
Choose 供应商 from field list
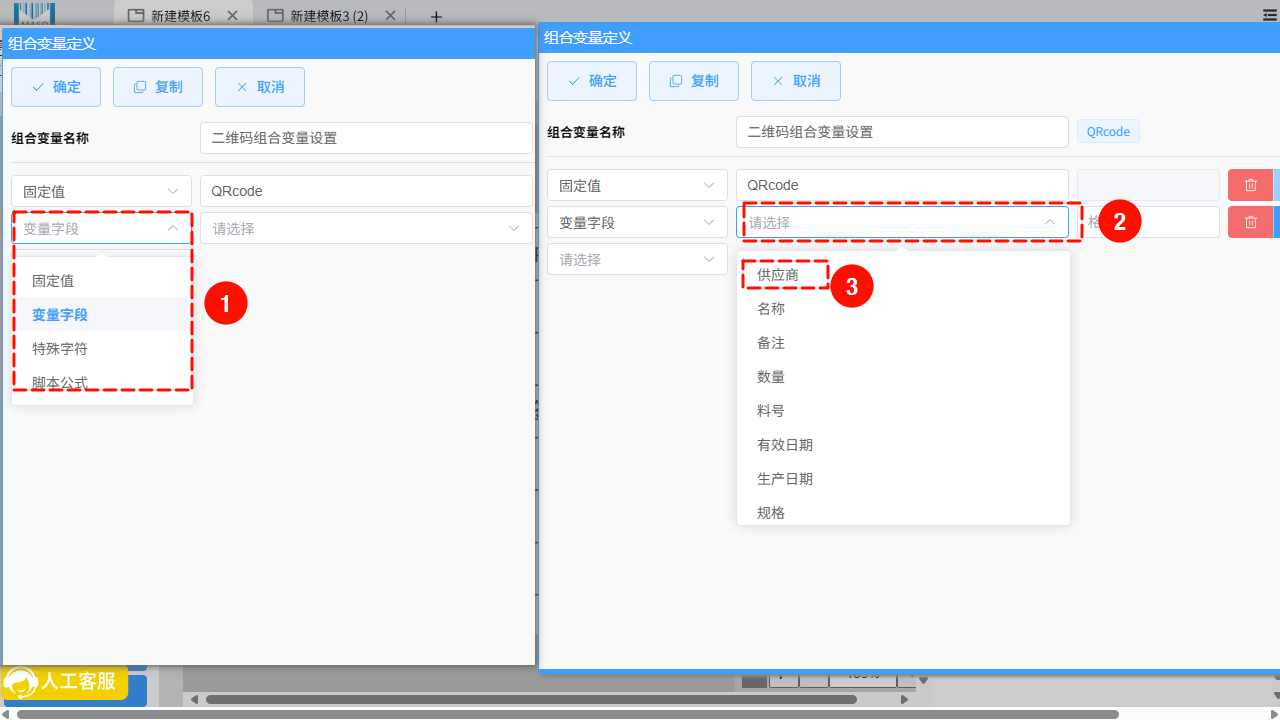tap(903, 275)
